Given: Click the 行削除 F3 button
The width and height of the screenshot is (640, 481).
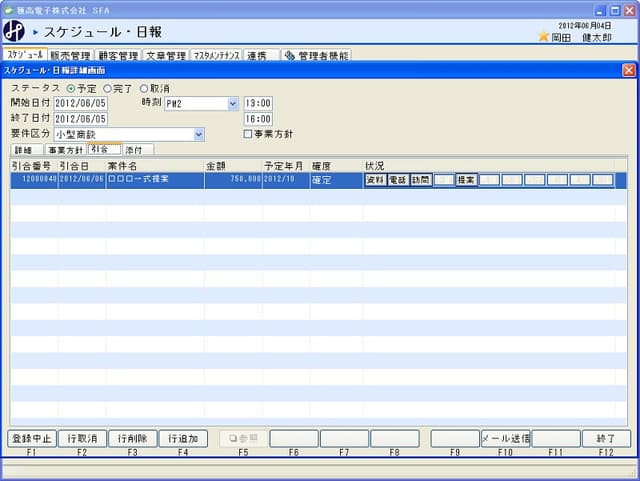Looking at the screenshot, I should [133, 439].
